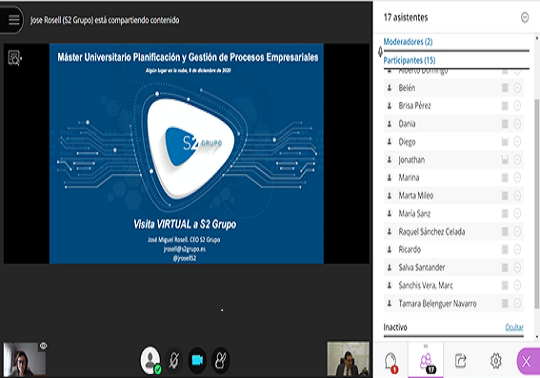This screenshot has height=378, width=540.
Task: Open attendee controls for Marta Mileo
Action: coord(517,196)
